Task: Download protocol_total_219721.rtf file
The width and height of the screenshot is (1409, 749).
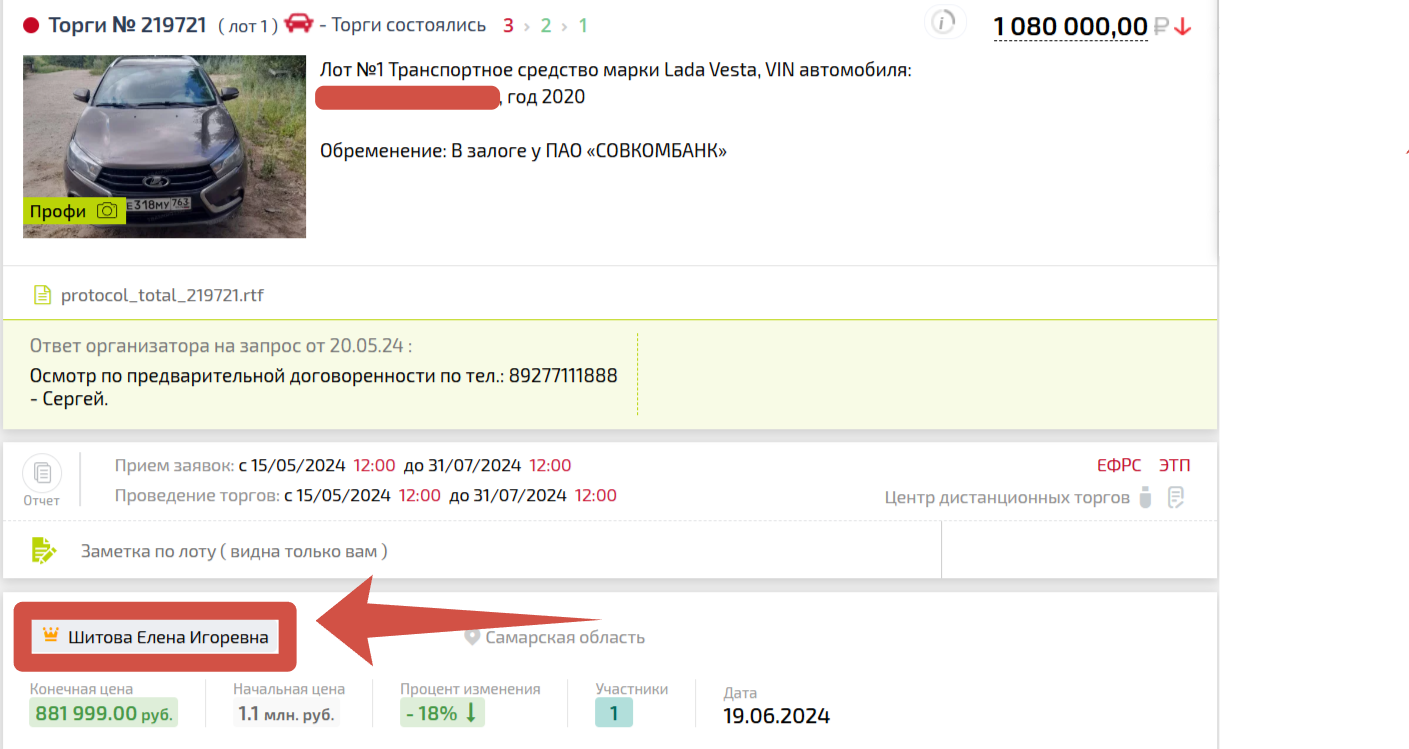Action: click(x=162, y=295)
